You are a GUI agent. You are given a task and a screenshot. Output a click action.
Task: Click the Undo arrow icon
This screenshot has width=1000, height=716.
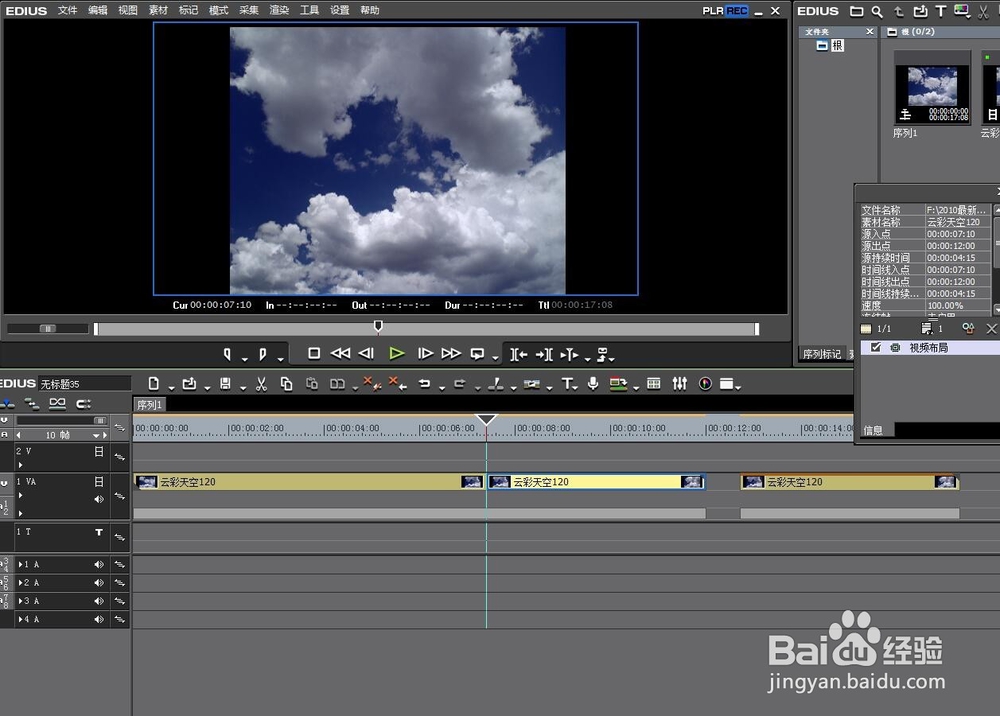[424, 384]
